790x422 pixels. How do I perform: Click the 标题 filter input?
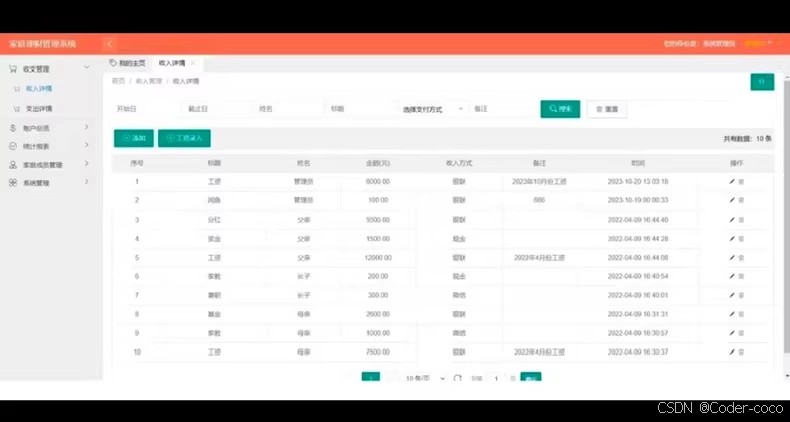pyautogui.click(x=359, y=109)
